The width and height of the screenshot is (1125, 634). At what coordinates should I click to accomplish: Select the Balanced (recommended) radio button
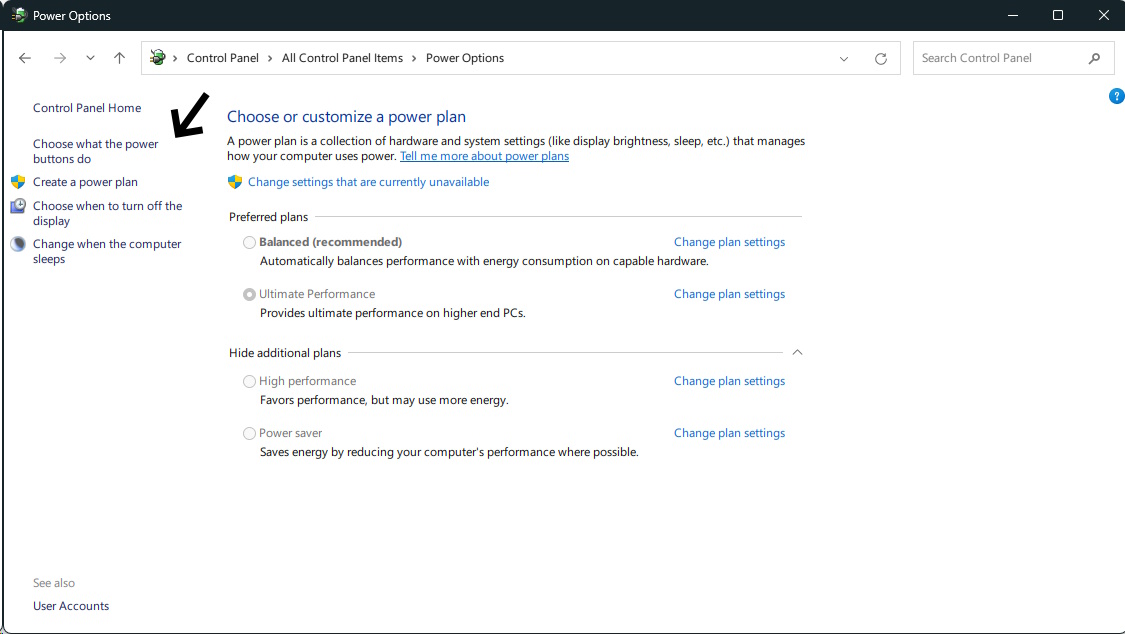tap(250, 242)
